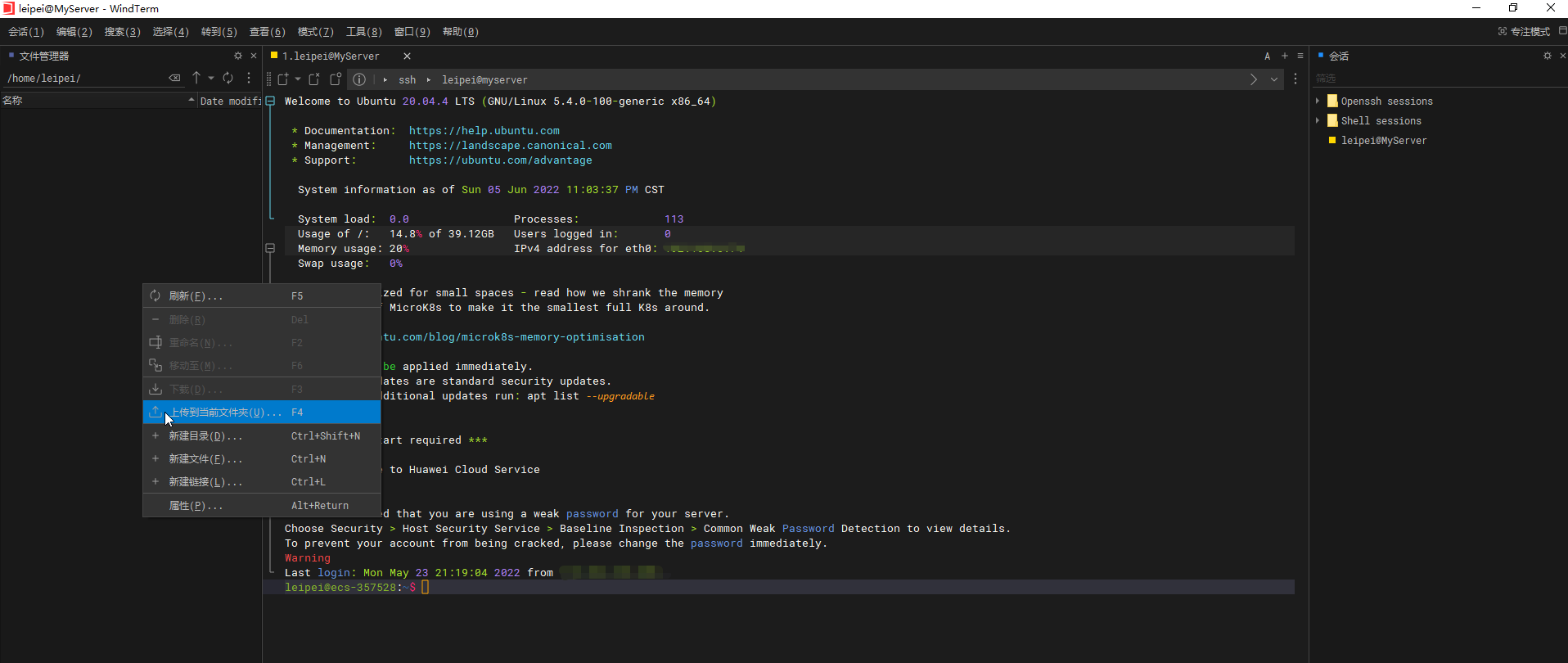Sort by 名称 column header
1568x663 pixels.
pos(98,100)
